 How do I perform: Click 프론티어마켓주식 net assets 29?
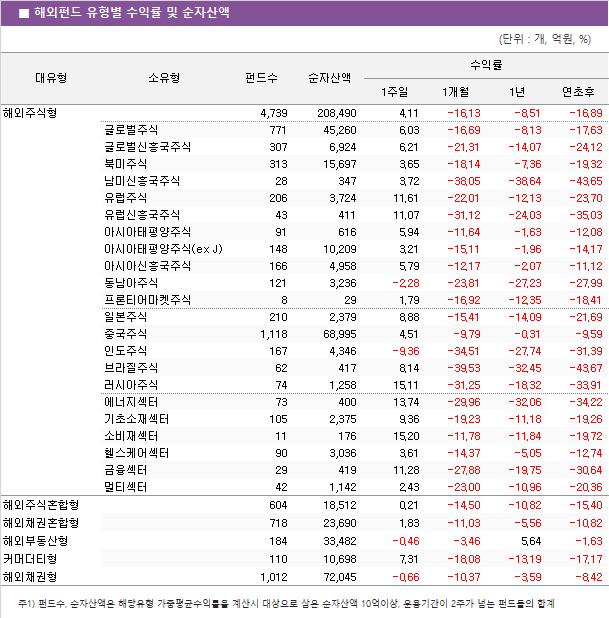pyautogui.click(x=350, y=300)
